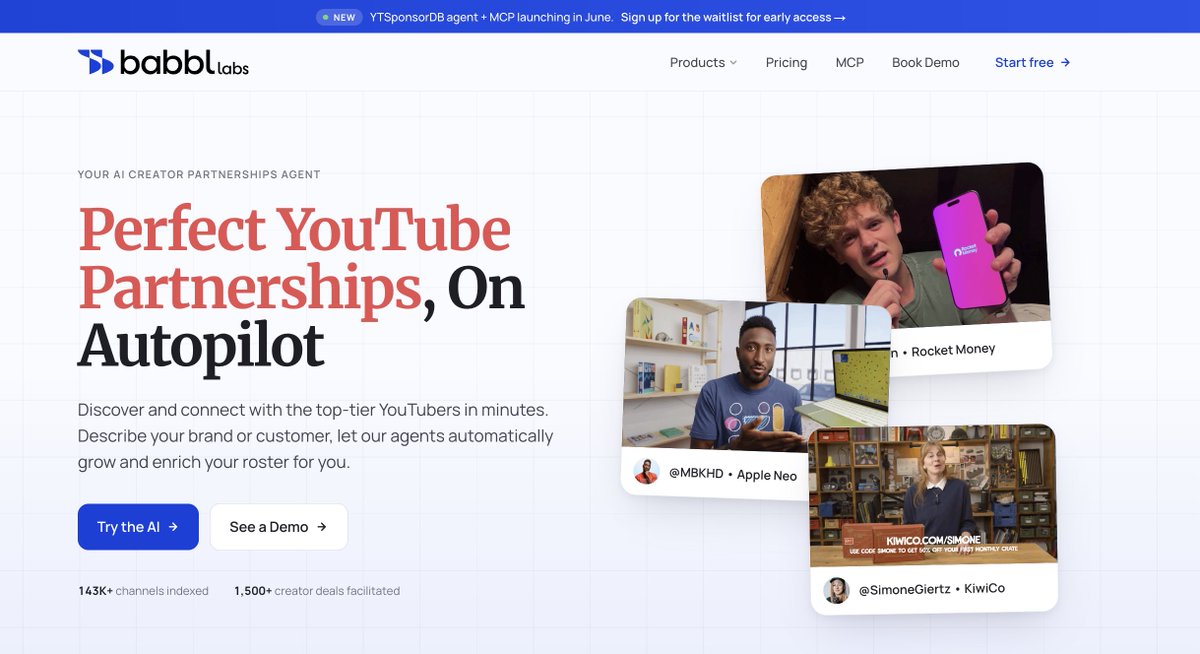1200x654 pixels.
Task: Click the Try the AI button
Action: coord(138,527)
